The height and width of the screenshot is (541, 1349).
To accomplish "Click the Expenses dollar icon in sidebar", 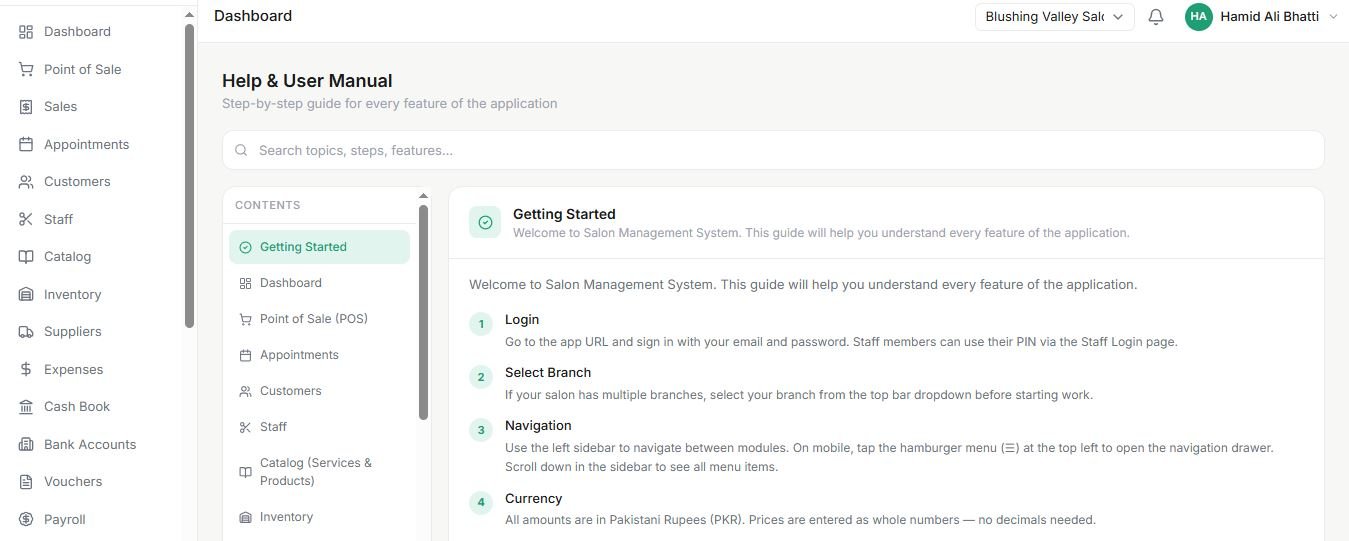I will point(26,369).
